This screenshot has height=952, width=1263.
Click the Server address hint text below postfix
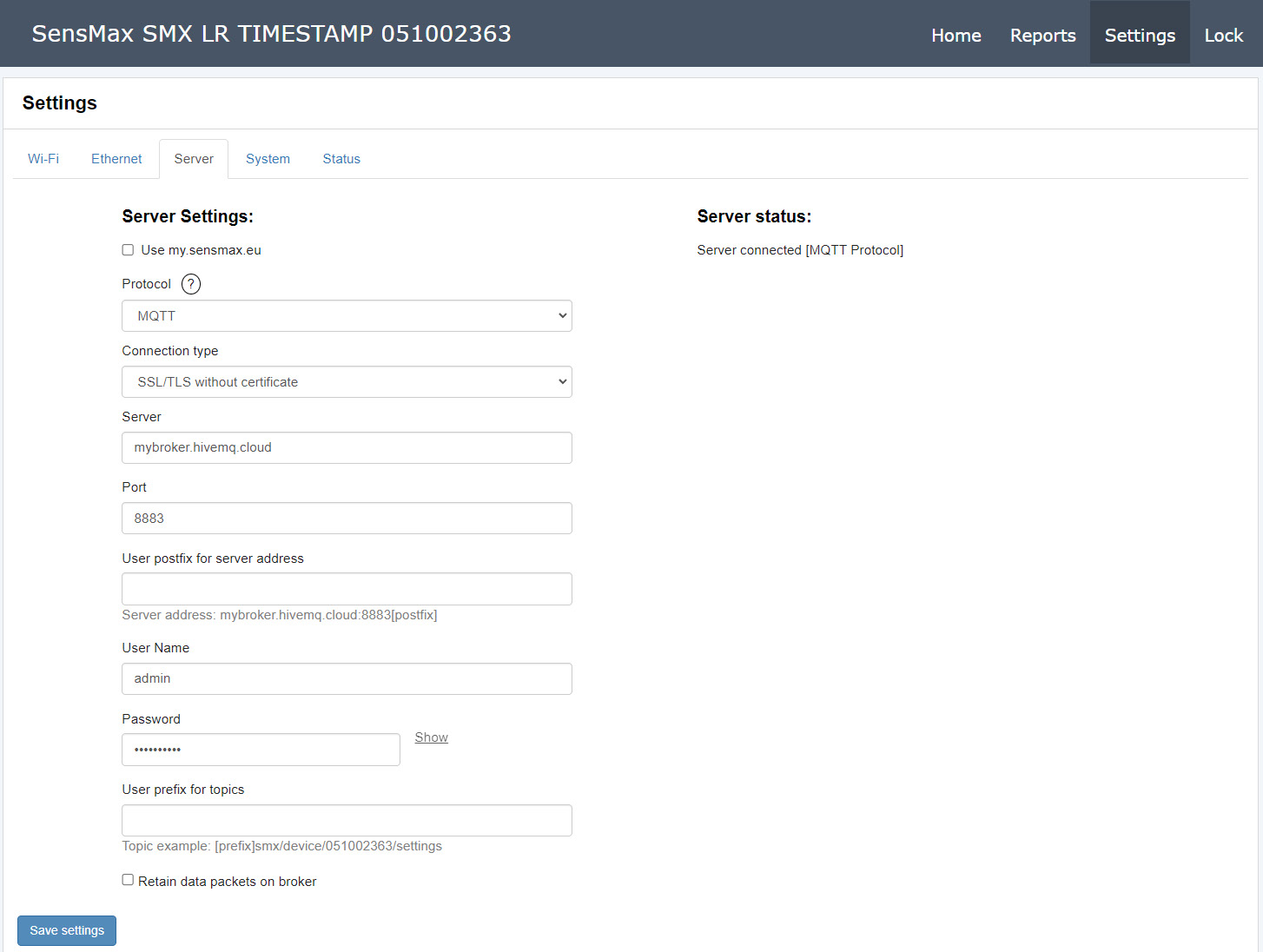click(x=280, y=615)
